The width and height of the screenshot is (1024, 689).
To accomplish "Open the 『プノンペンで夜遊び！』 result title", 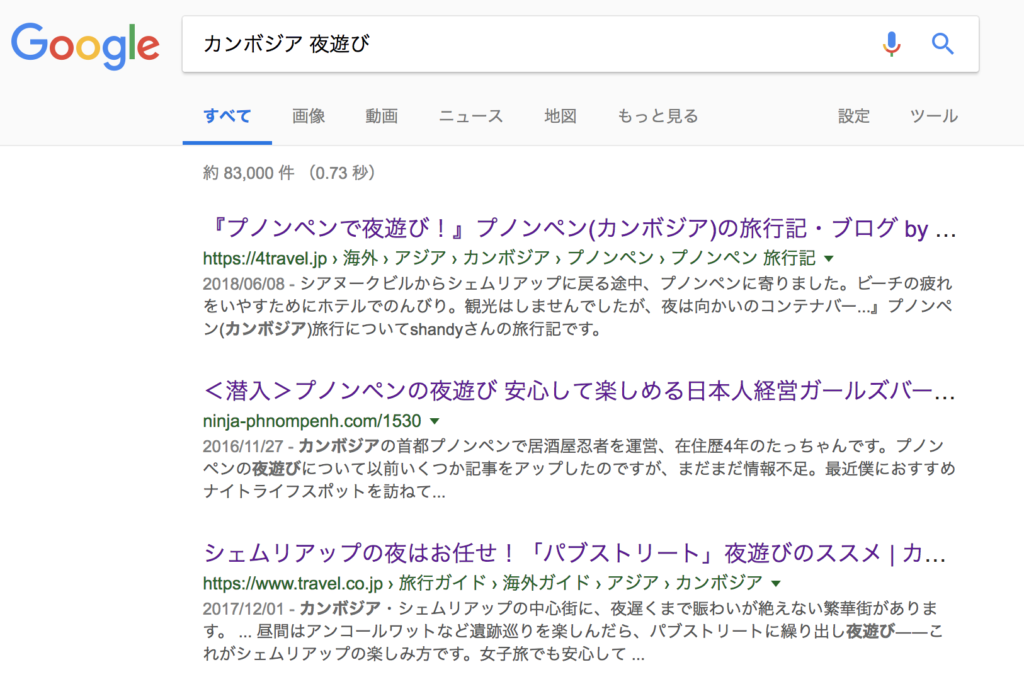I will tap(580, 229).
